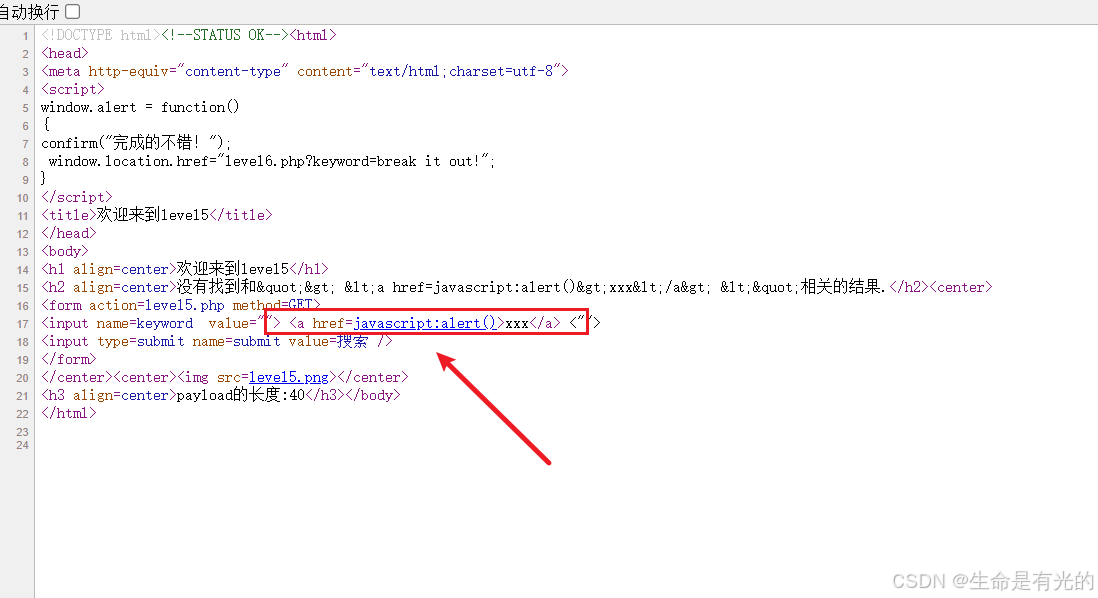Image resolution: width=1098 pixels, height=598 pixels.
Task: Select line number 17 in the gutter
Action: click(22, 324)
